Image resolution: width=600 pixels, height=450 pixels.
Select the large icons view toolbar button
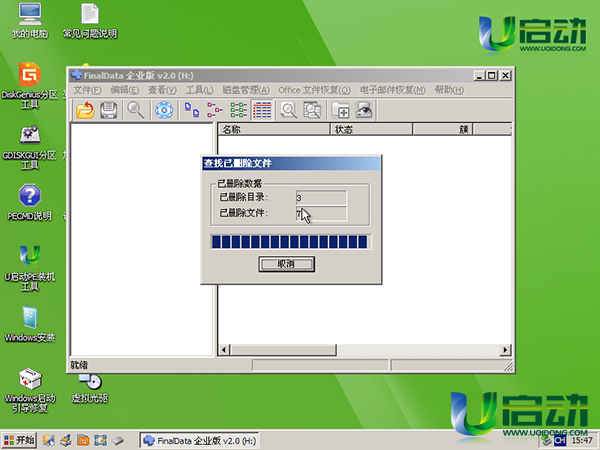(x=192, y=110)
